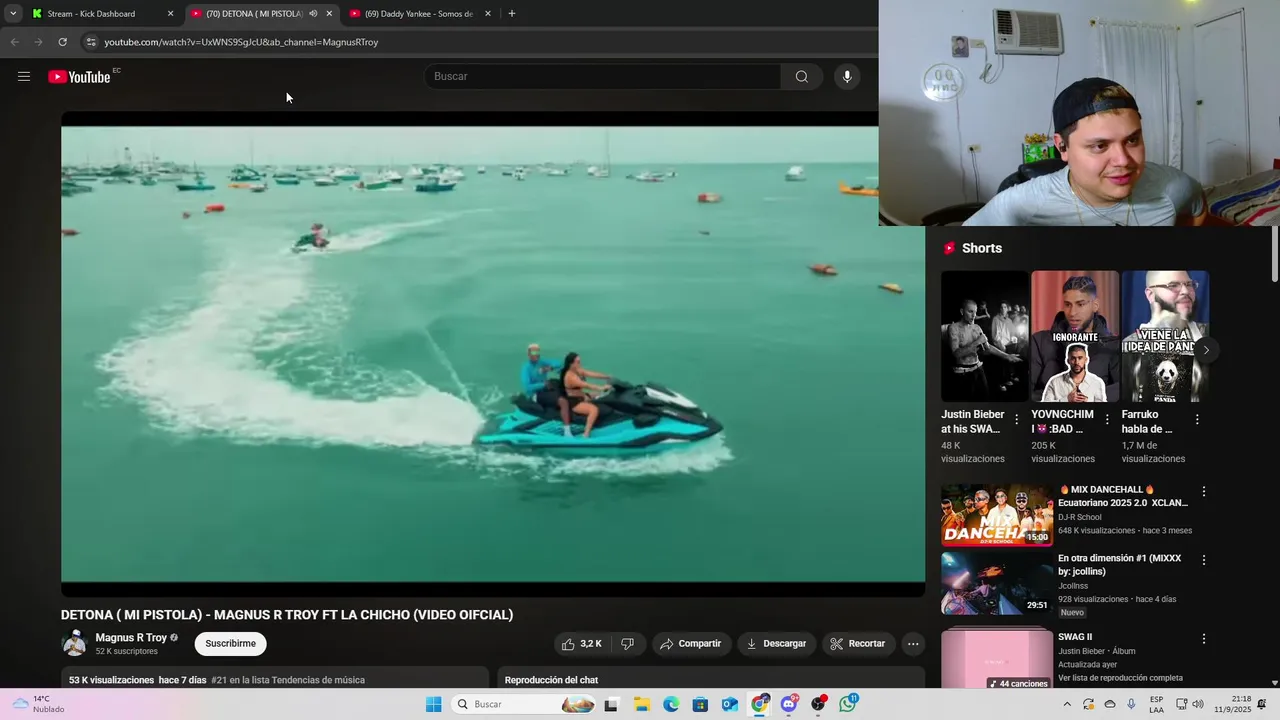Open a new browser tab
This screenshot has height=720, width=1280.
pyautogui.click(x=512, y=14)
